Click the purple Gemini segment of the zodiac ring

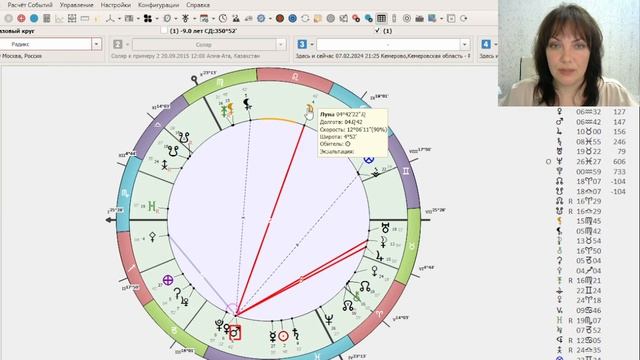(405, 171)
